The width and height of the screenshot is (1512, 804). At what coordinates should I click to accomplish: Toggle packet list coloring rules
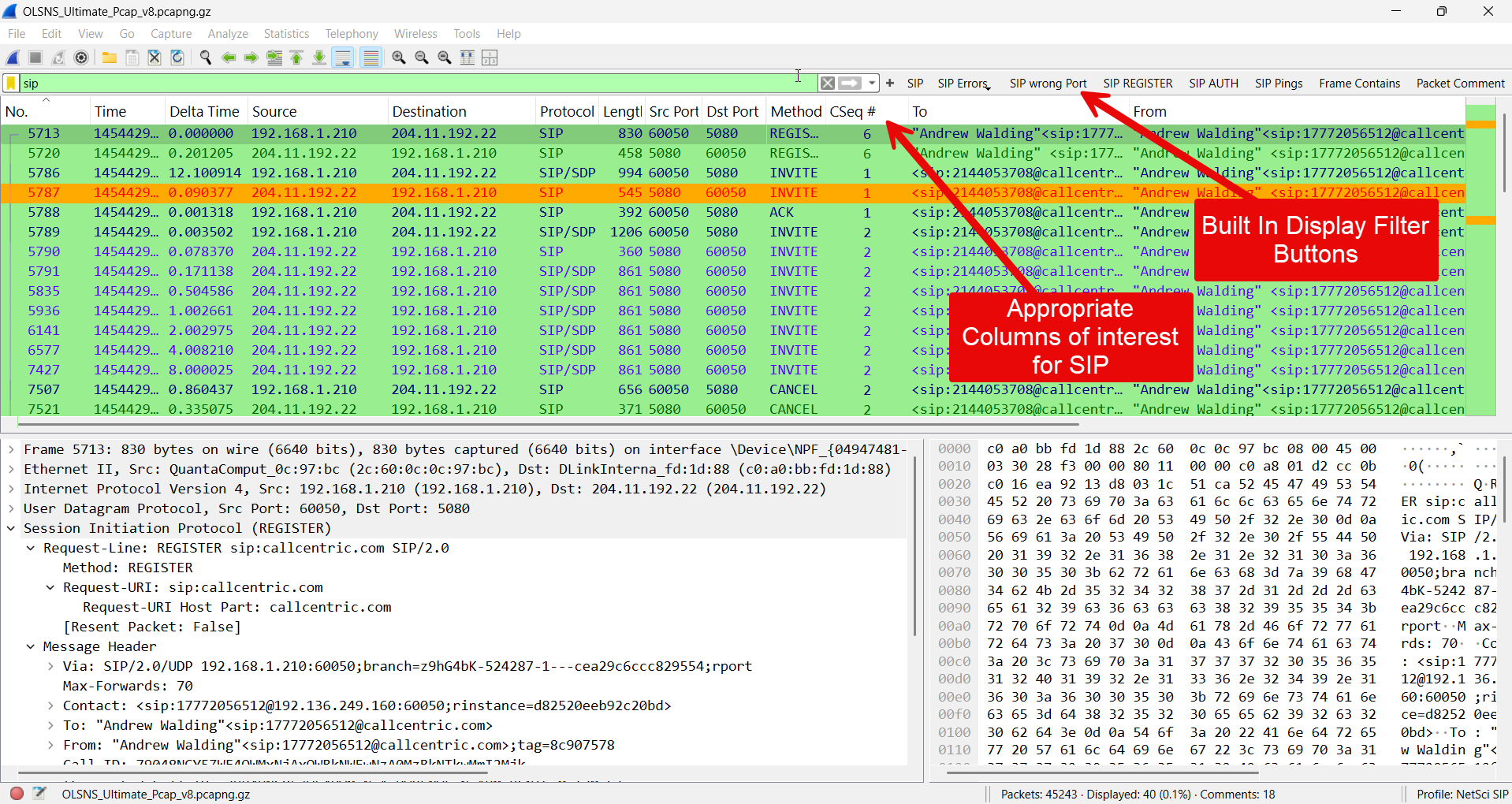371,58
